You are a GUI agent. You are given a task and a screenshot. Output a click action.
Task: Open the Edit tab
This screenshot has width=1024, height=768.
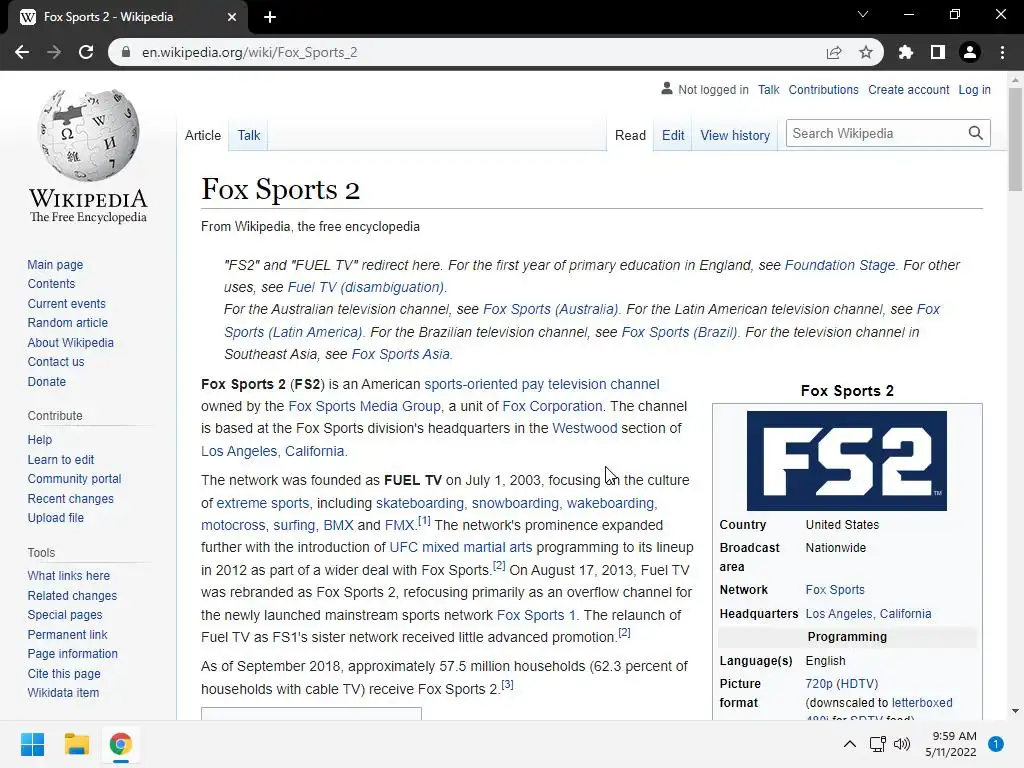(673, 135)
